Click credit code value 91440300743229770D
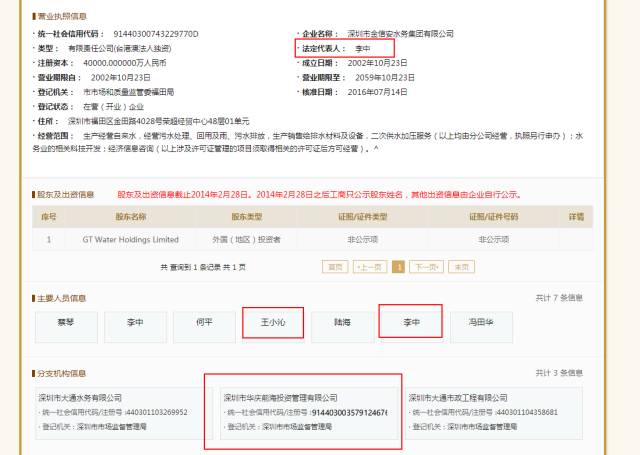Viewport: 640px width, 455px height. coord(156,34)
